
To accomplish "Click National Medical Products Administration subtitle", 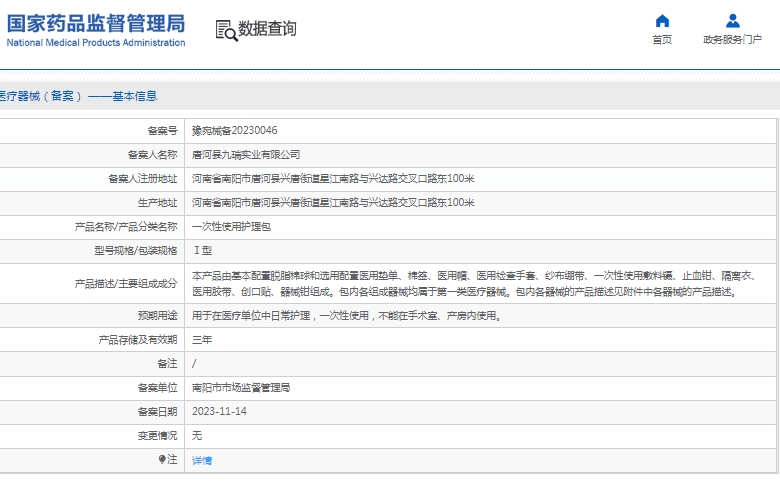I will pos(96,43).
